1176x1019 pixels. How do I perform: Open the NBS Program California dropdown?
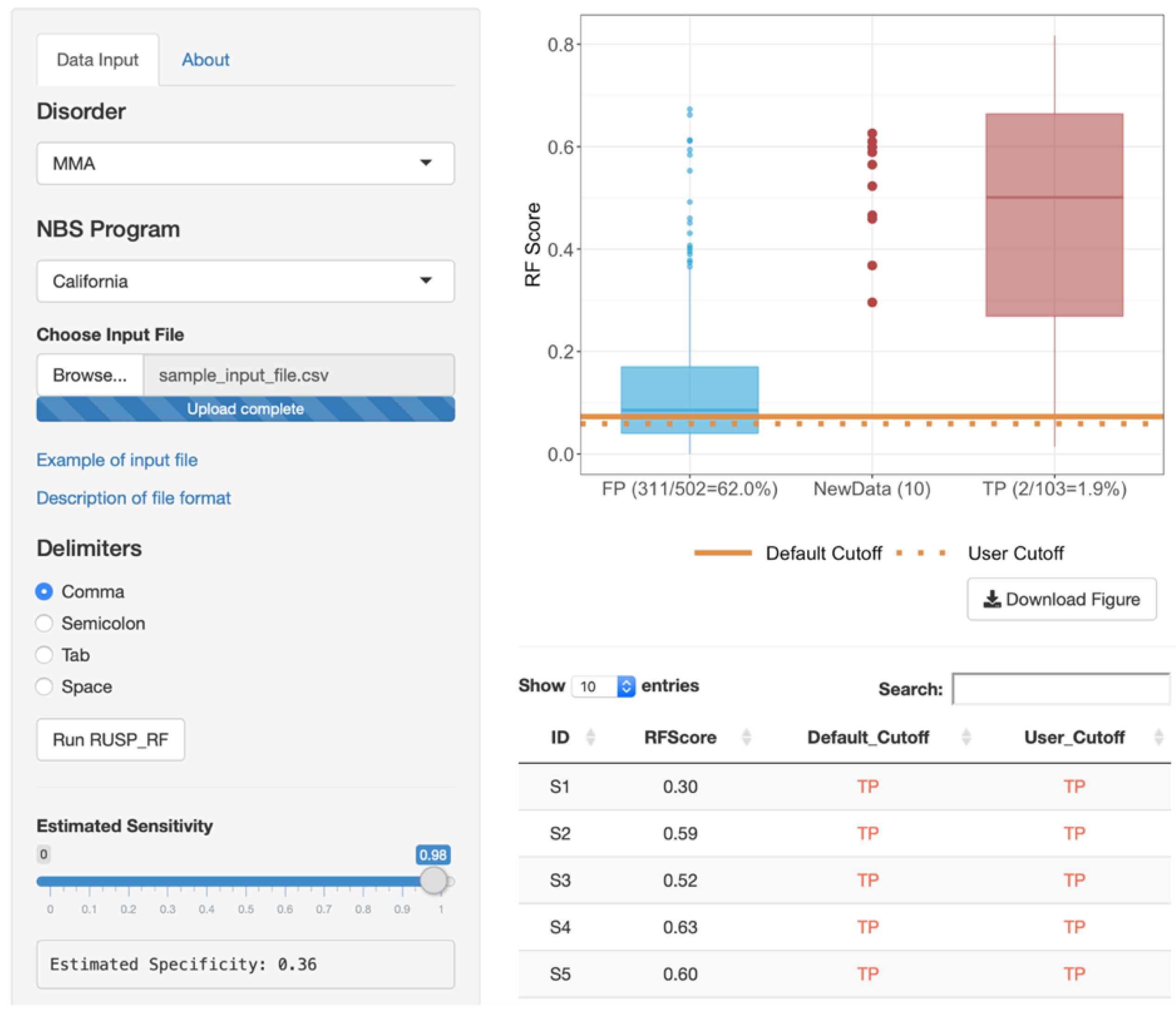point(245,281)
